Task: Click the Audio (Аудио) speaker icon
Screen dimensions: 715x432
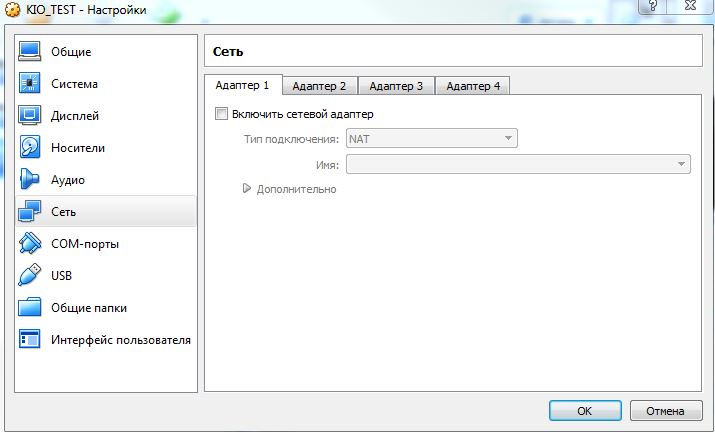Action: click(x=30, y=180)
